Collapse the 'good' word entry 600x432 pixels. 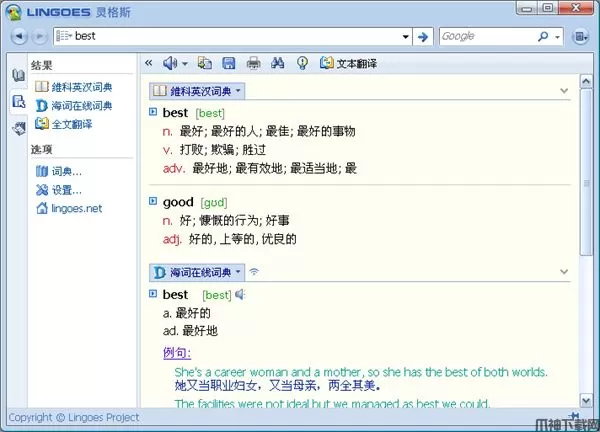[x=153, y=202]
